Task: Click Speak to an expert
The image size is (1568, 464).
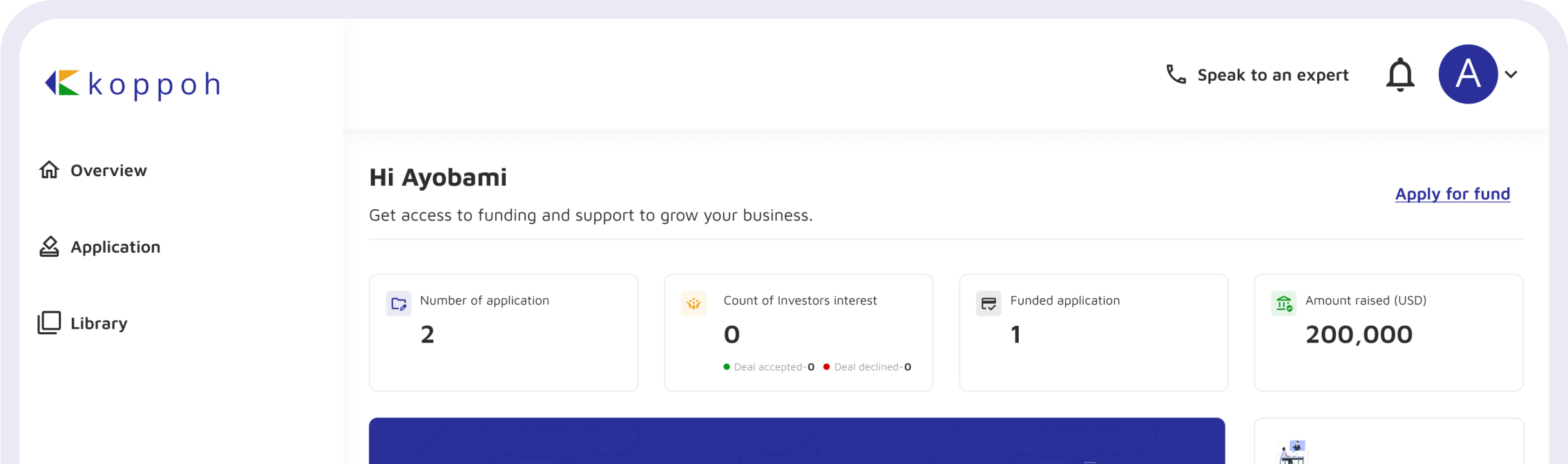Action: (x=1272, y=75)
